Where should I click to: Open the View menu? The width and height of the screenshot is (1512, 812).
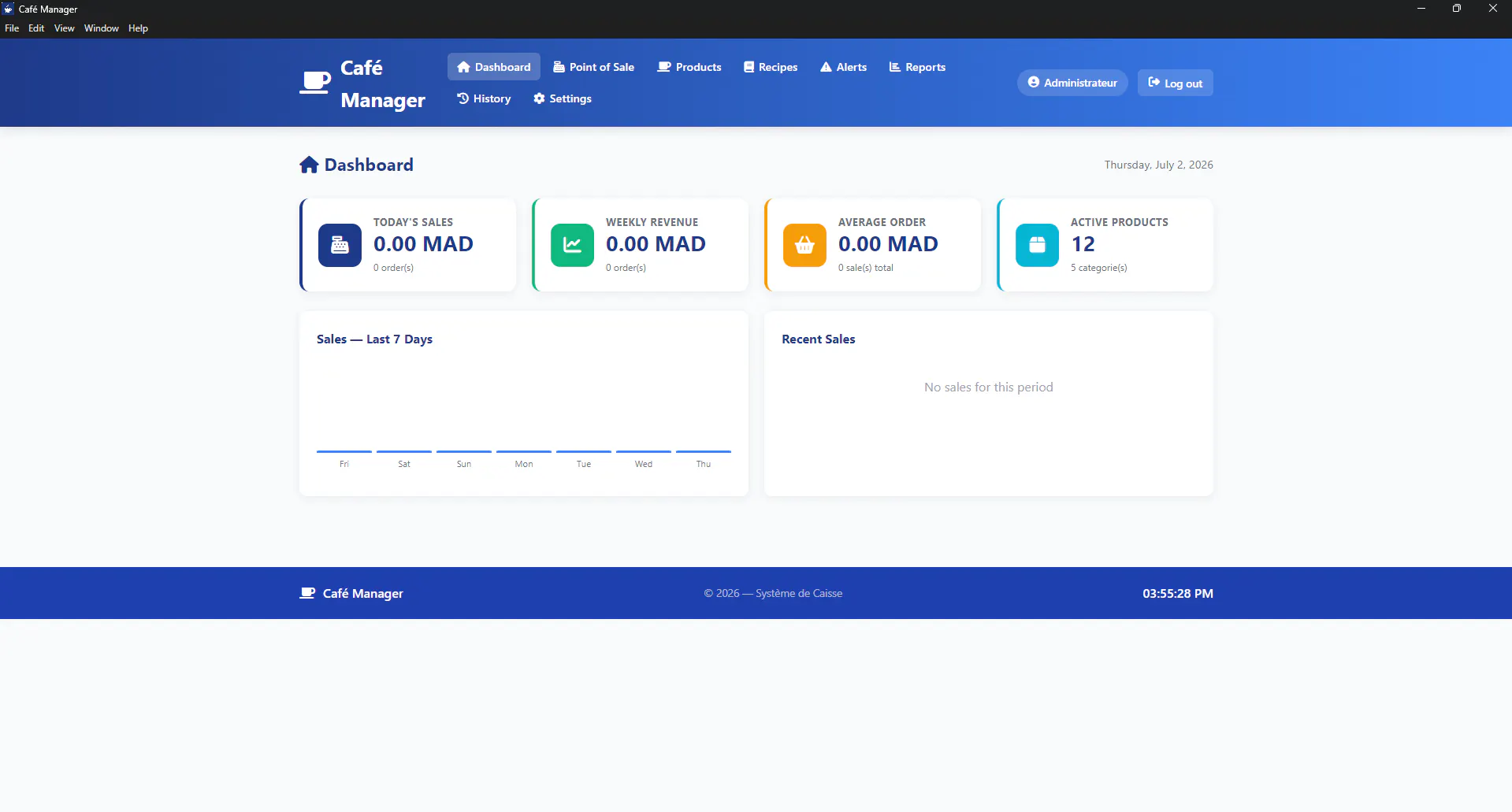tap(65, 28)
